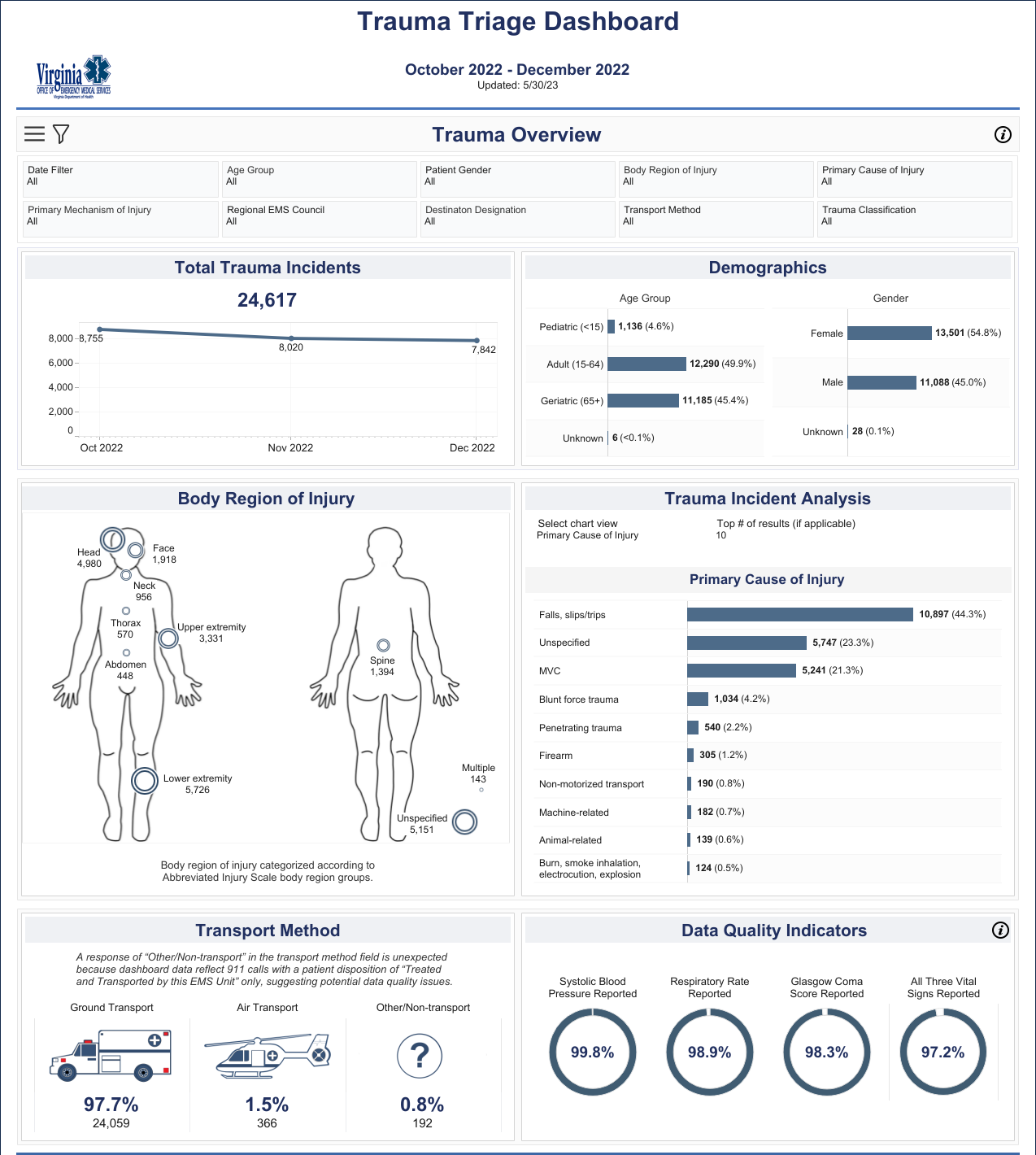This screenshot has width=1036, height=1155.
Task: Select the Head injury circle marker
Action: (112, 539)
